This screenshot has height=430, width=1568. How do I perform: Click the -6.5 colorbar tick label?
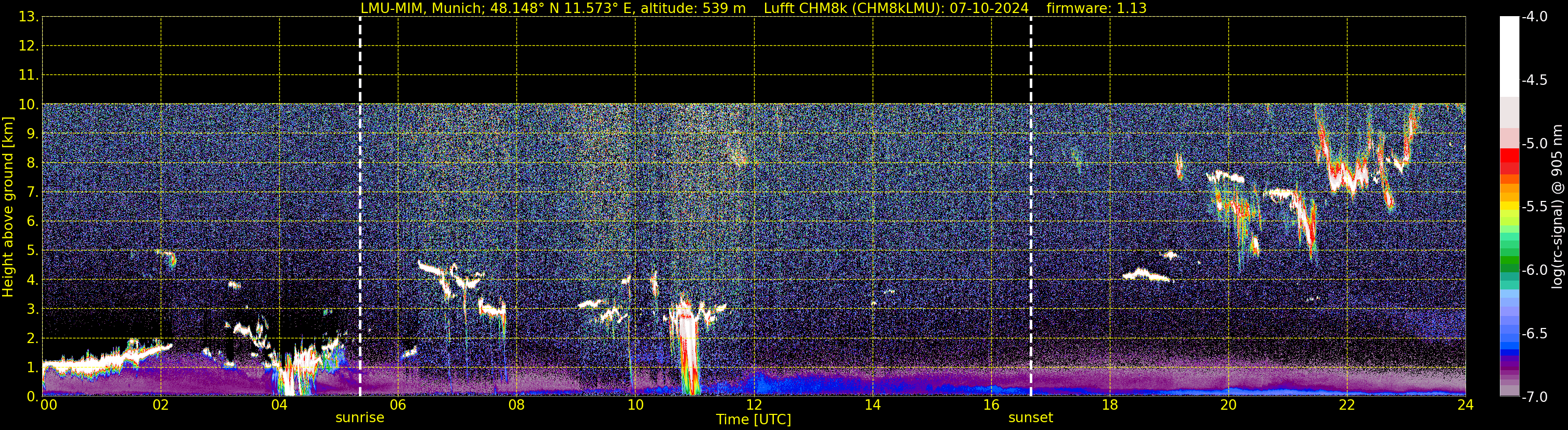1534,334
